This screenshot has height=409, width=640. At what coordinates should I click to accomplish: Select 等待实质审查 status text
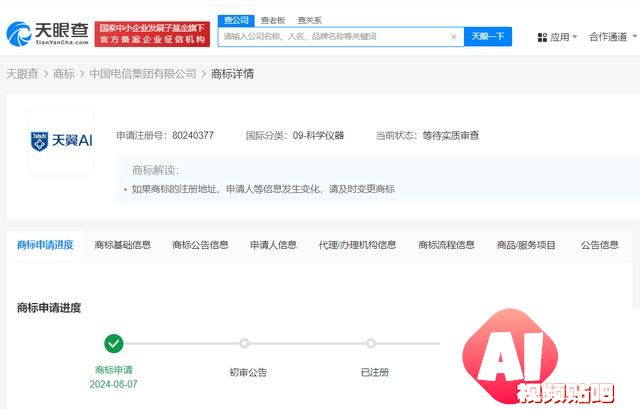point(451,136)
